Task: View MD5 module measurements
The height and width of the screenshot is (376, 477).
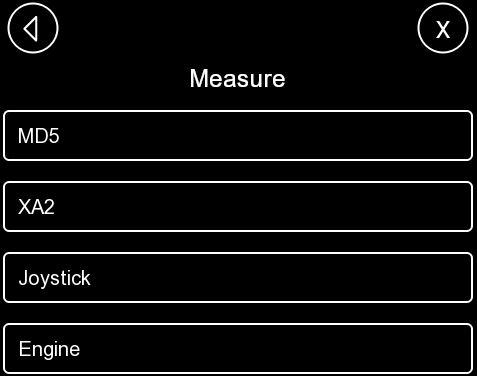Action: 238,136
